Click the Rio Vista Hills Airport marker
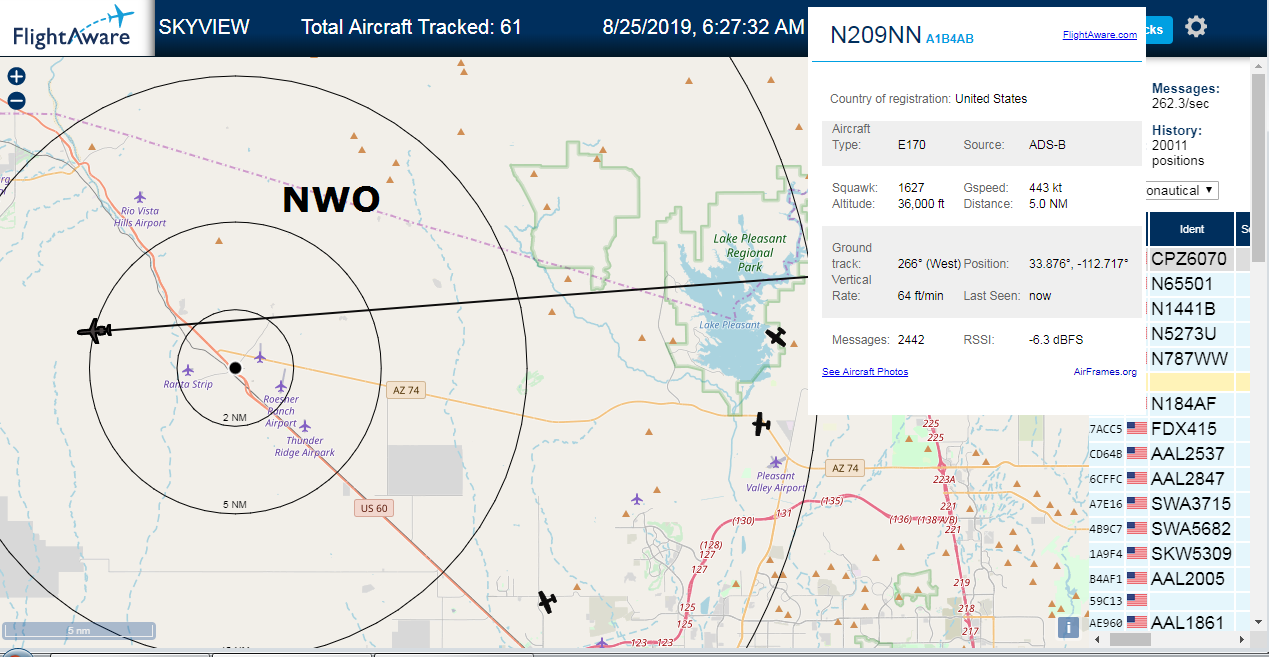Image resolution: width=1269 pixels, height=657 pixels. click(140, 196)
